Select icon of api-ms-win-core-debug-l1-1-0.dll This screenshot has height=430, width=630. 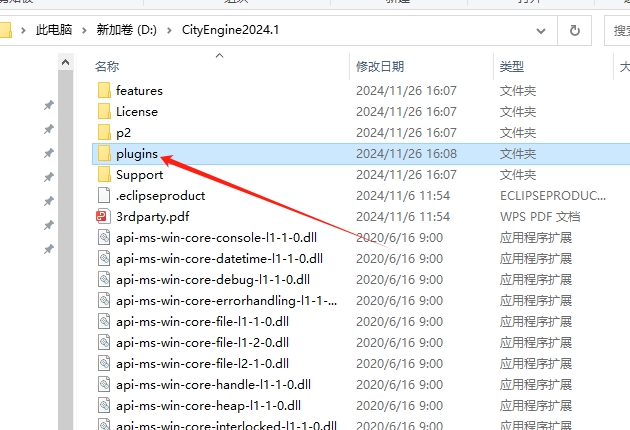tap(104, 279)
